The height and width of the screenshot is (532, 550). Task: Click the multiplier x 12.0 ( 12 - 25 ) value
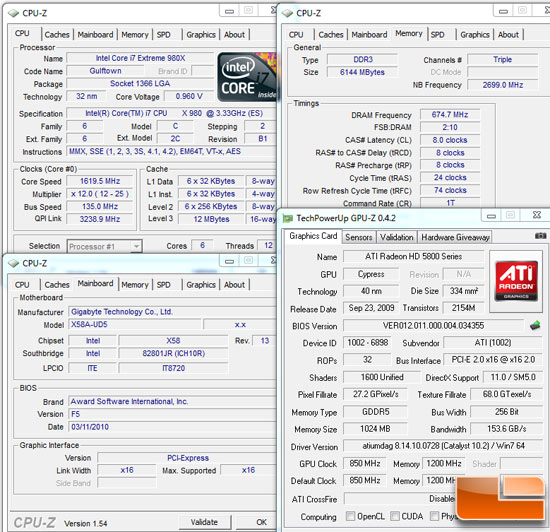(100, 194)
